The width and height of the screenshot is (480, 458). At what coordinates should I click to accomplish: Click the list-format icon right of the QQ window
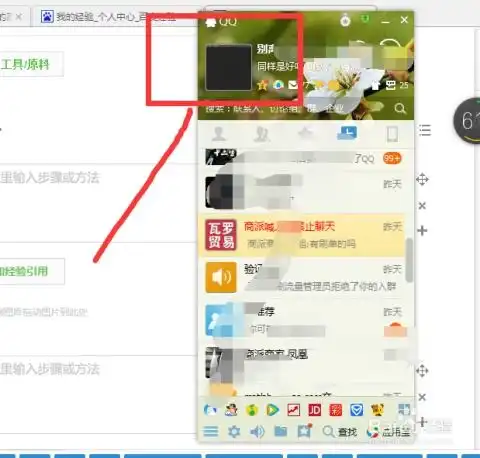point(425,130)
